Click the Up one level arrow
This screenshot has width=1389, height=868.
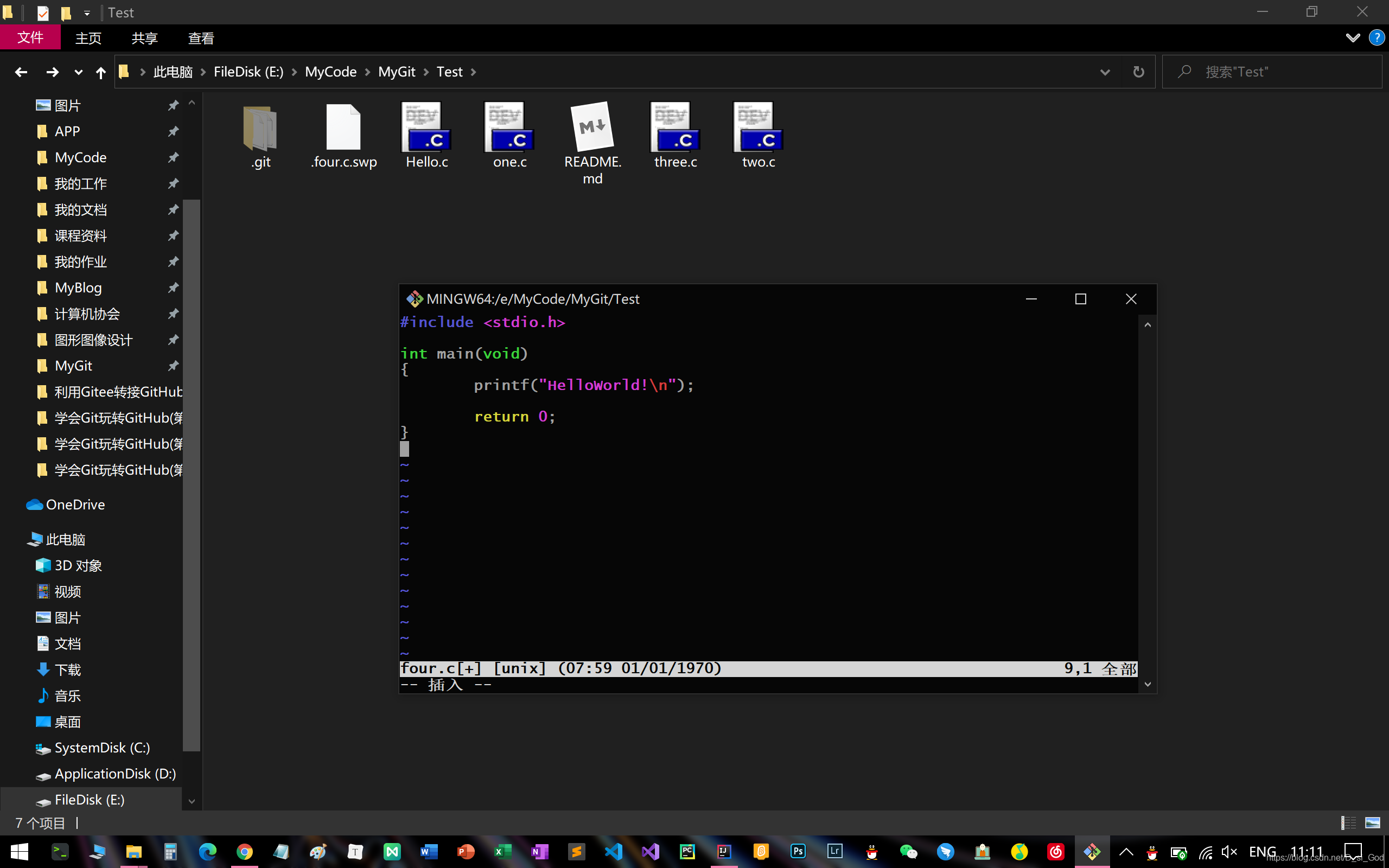(100, 72)
